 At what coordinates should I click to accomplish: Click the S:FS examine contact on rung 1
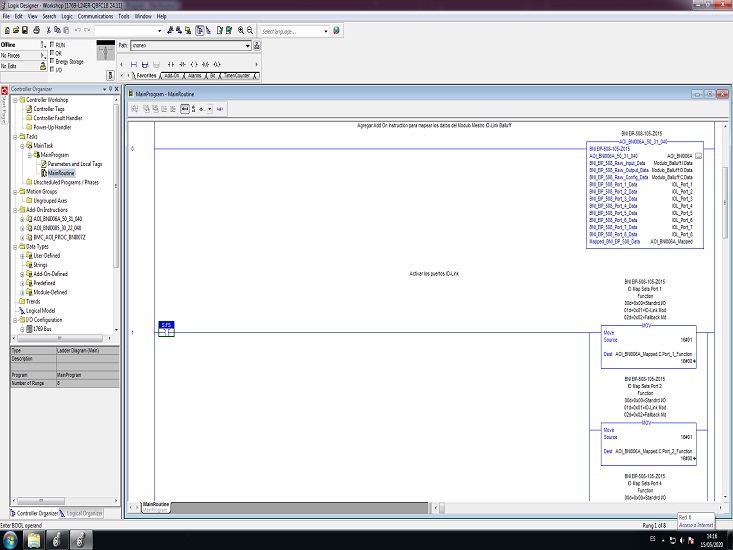pyautogui.click(x=167, y=332)
